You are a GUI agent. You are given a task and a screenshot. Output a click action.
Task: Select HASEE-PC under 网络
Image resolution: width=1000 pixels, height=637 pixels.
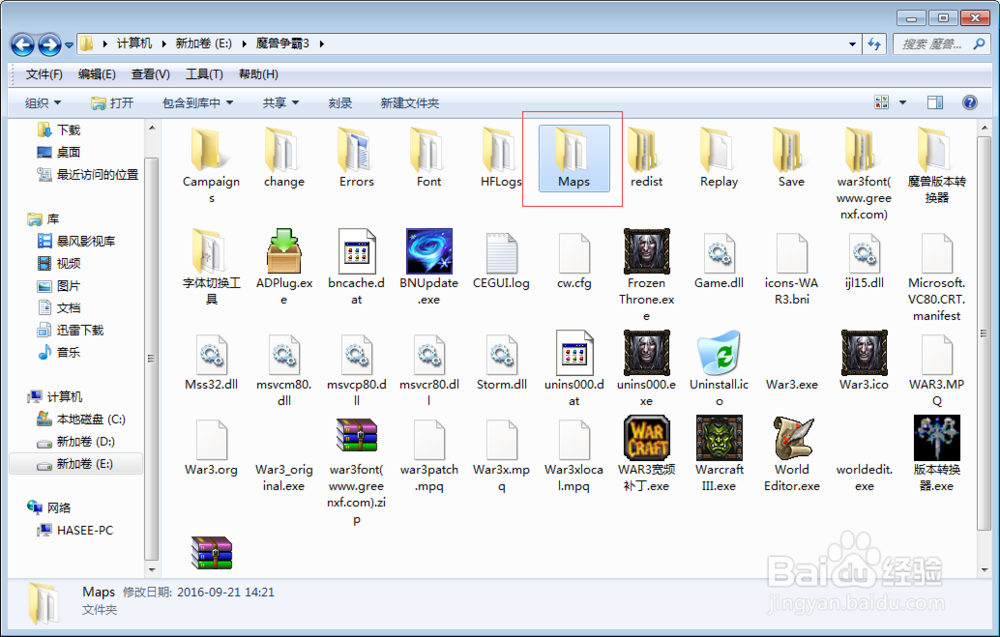point(75,531)
